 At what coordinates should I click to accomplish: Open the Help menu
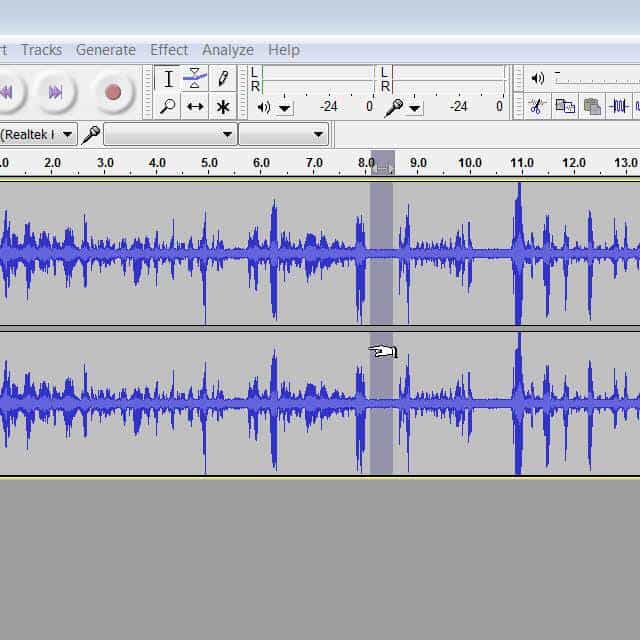(284, 50)
